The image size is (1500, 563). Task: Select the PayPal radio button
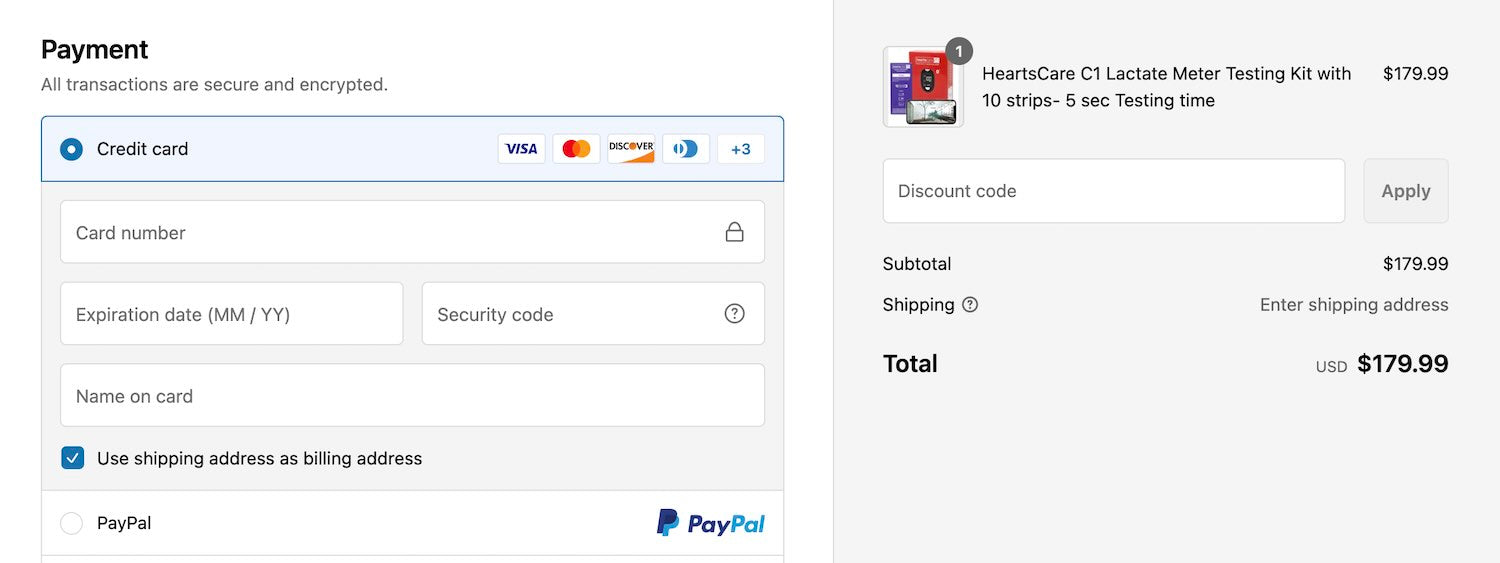click(72, 523)
